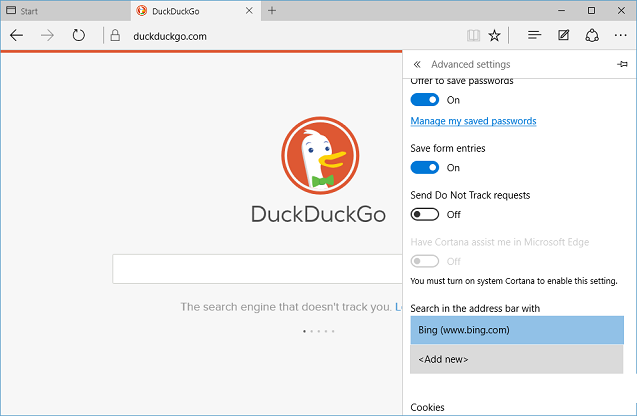Minimize the Edge window

click(561, 11)
